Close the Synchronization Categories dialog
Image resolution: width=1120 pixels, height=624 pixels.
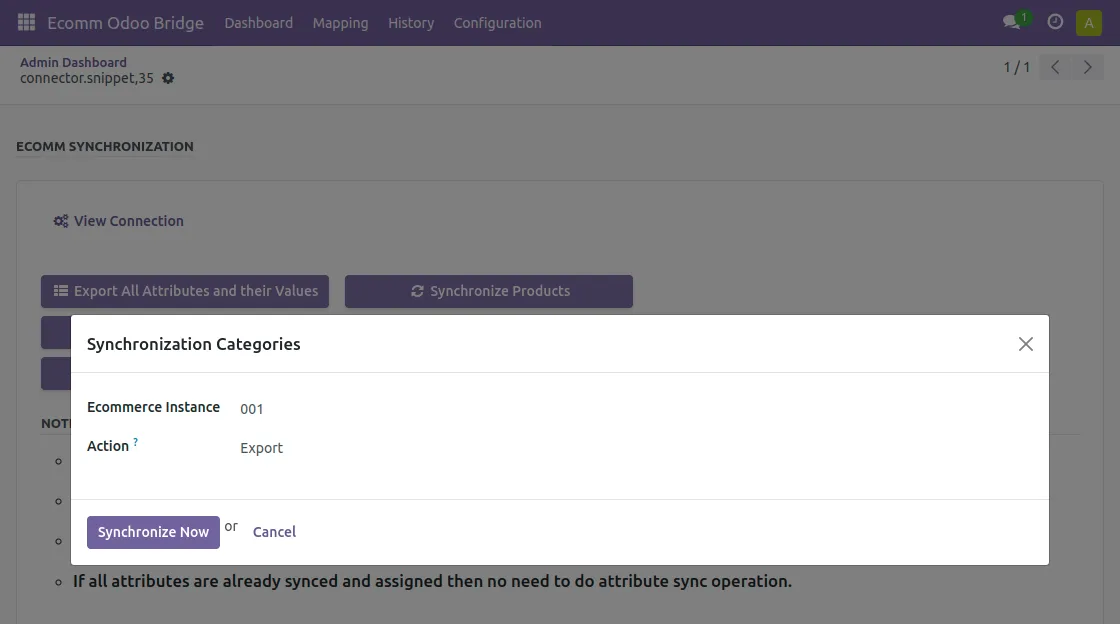coord(1025,343)
